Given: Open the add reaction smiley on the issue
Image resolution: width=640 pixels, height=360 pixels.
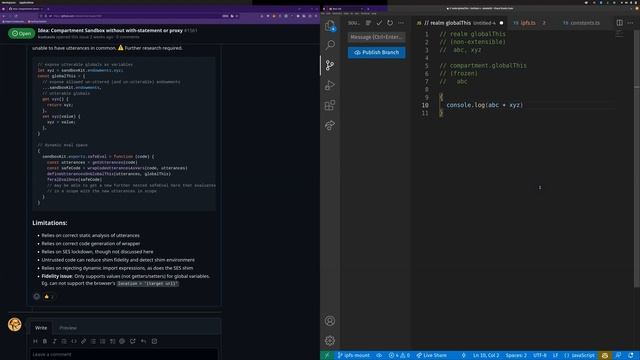Looking at the screenshot, I should tap(36, 297).
